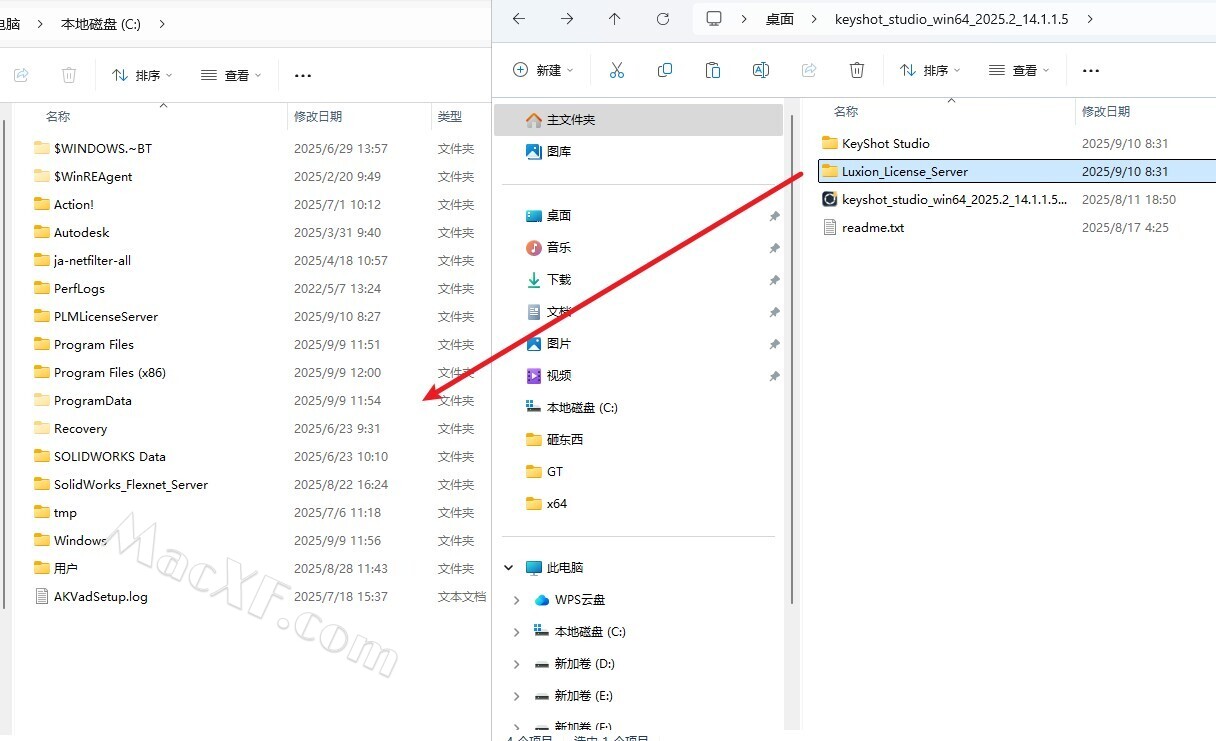Expand the 新加卷 (D:) tree node
The width and height of the screenshot is (1216, 741).
[x=516, y=664]
